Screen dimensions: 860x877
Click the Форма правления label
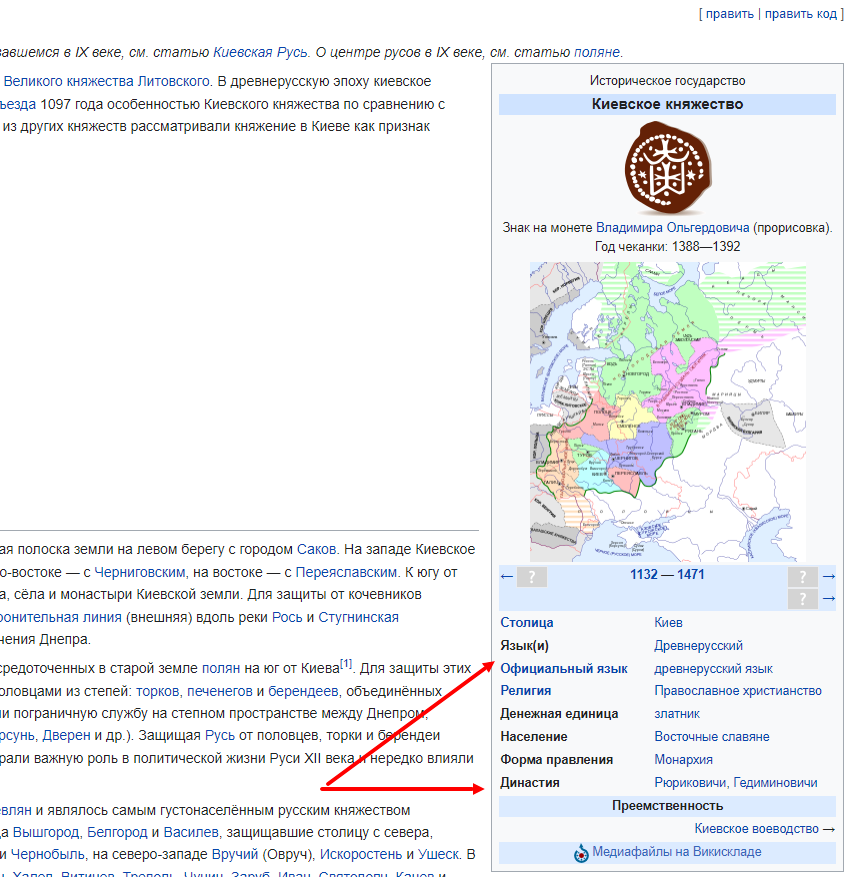point(556,760)
